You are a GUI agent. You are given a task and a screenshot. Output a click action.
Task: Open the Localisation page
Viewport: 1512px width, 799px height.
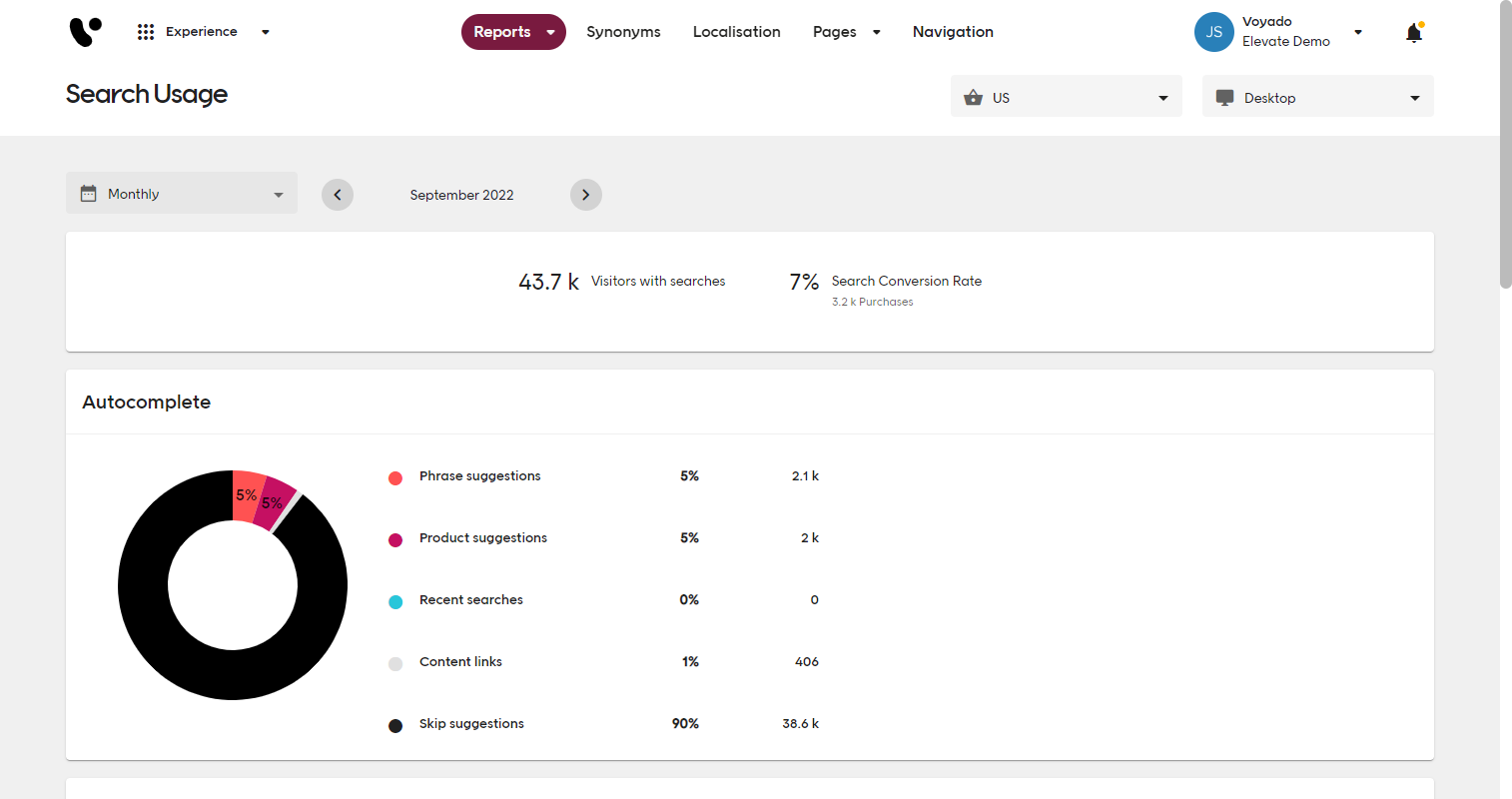[x=737, y=32]
